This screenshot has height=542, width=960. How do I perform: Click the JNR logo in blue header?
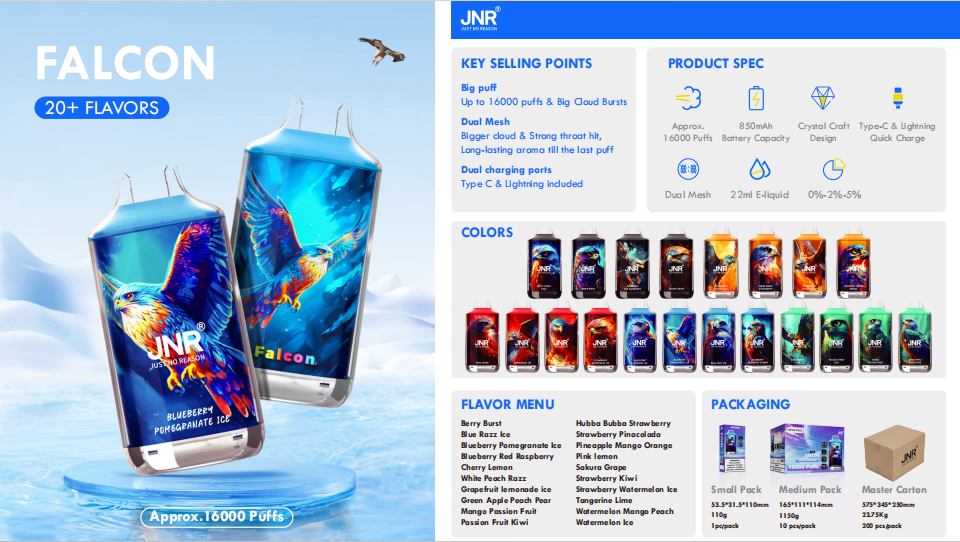pyautogui.click(x=480, y=18)
